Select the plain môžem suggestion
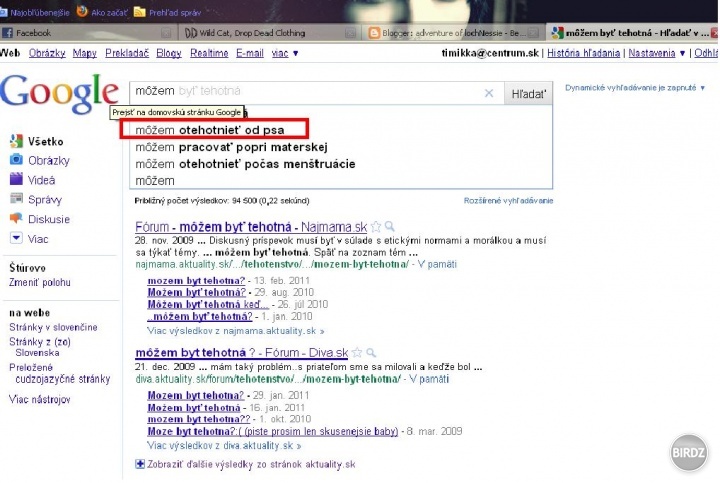This screenshot has height=483, width=720. pos(340,180)
